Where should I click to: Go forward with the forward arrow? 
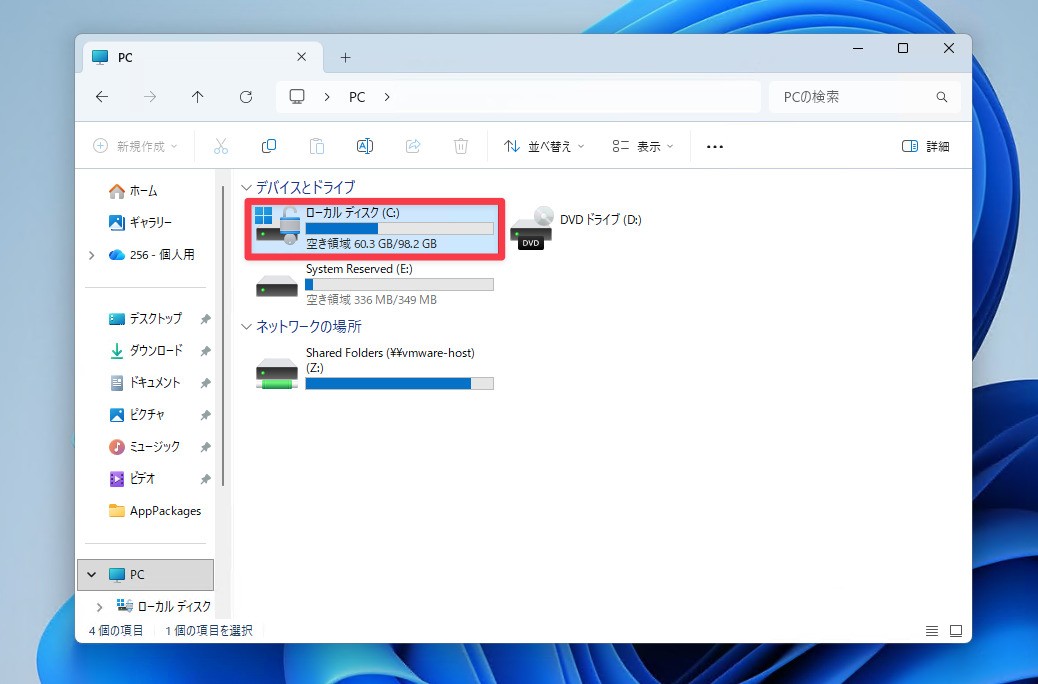pyautogui.click(x=150, y=97)
